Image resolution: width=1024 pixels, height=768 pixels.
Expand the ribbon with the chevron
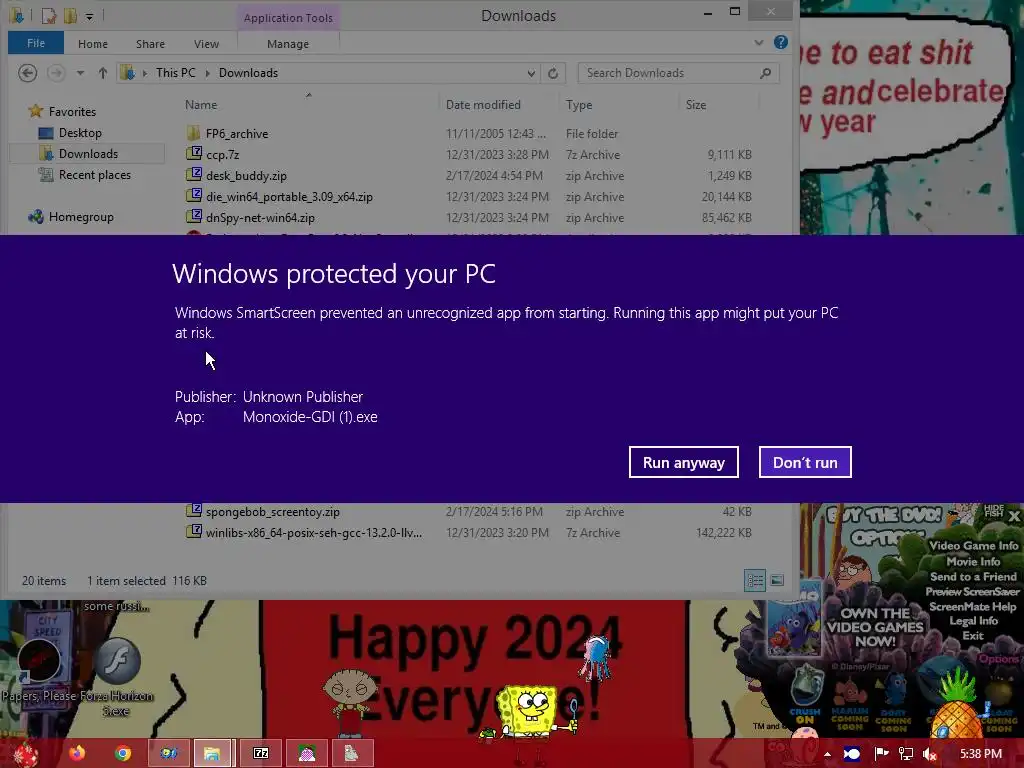point(758,43)
